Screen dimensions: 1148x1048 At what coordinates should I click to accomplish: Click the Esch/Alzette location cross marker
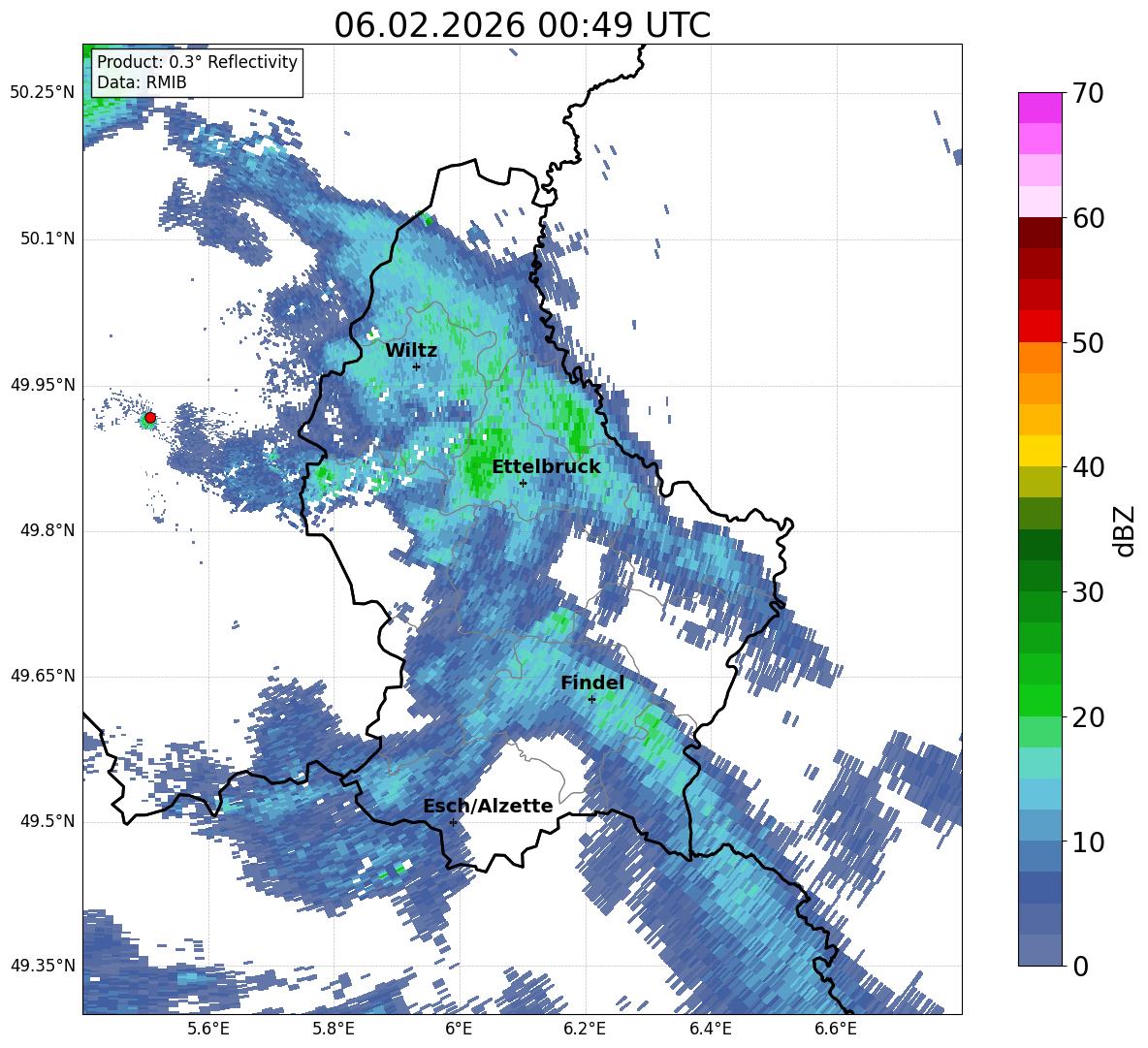pyautogui.click(x=453, y=822)
